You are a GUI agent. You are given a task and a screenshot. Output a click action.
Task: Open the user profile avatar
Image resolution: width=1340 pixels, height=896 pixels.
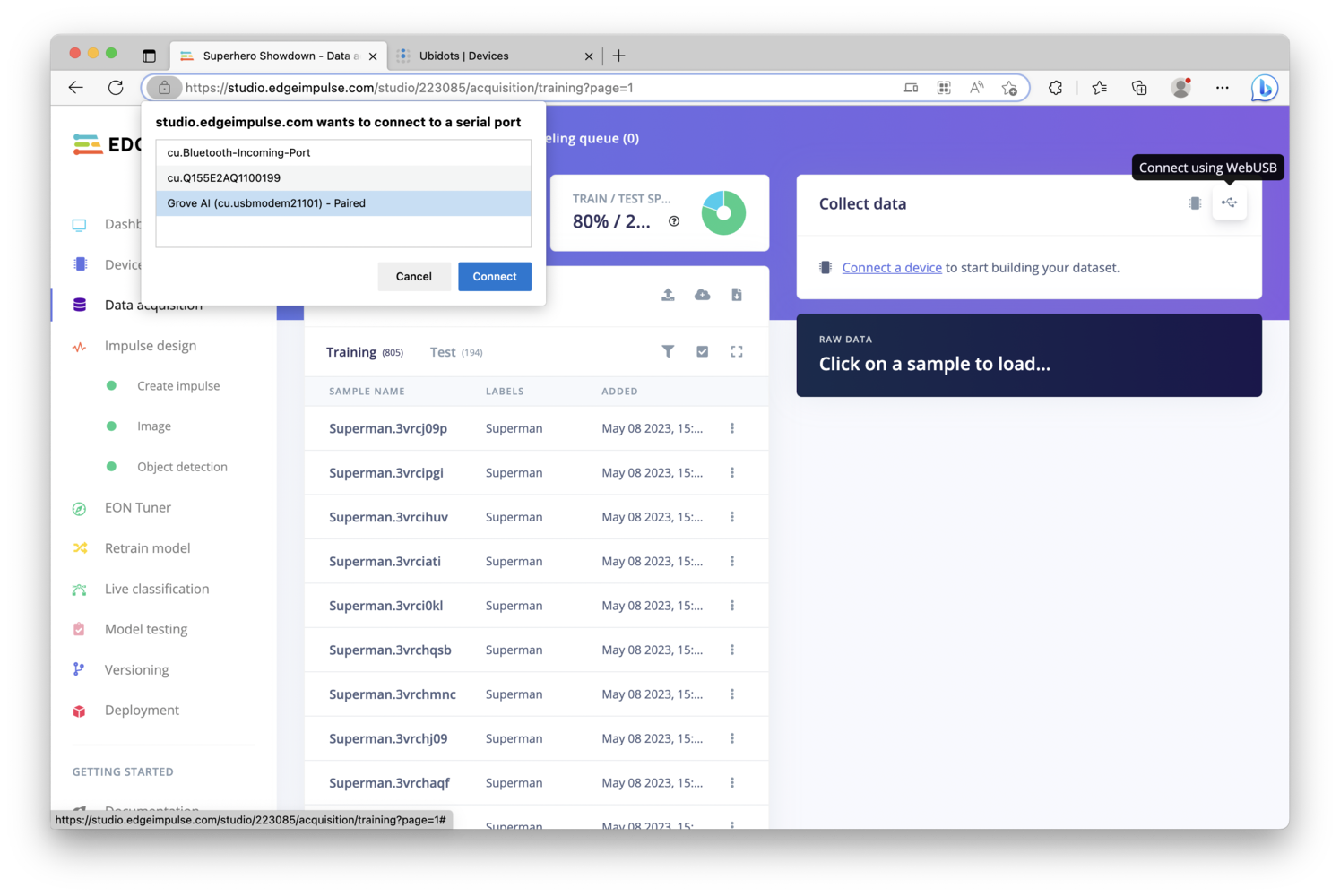click(1181, 88)
